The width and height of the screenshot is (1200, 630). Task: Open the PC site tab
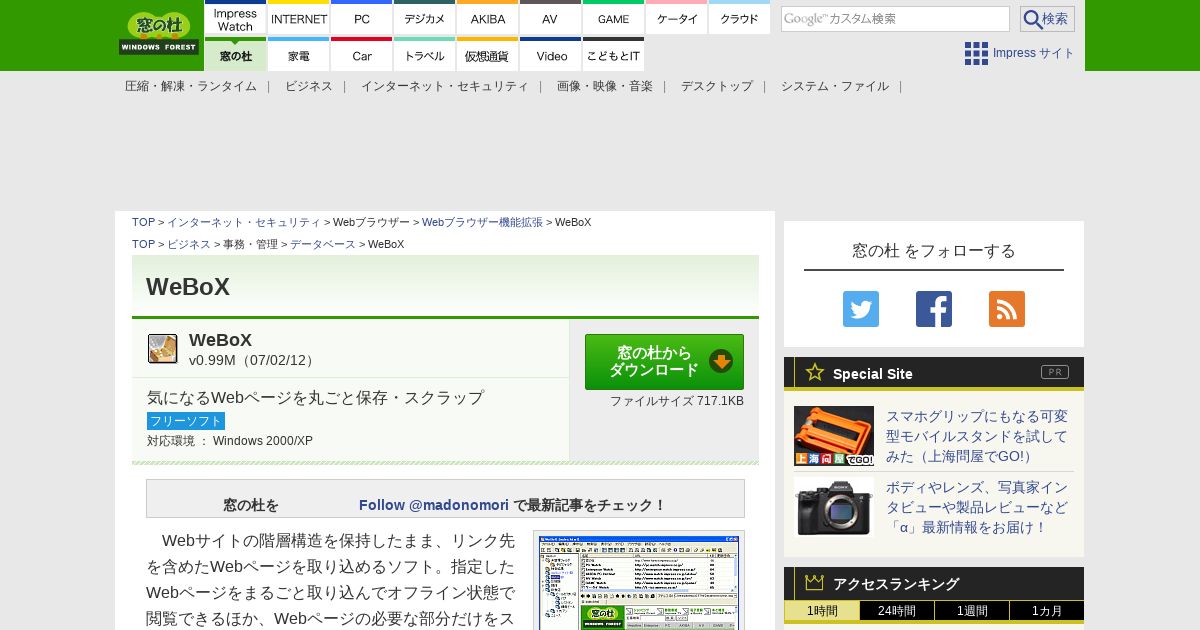point(362,19)
